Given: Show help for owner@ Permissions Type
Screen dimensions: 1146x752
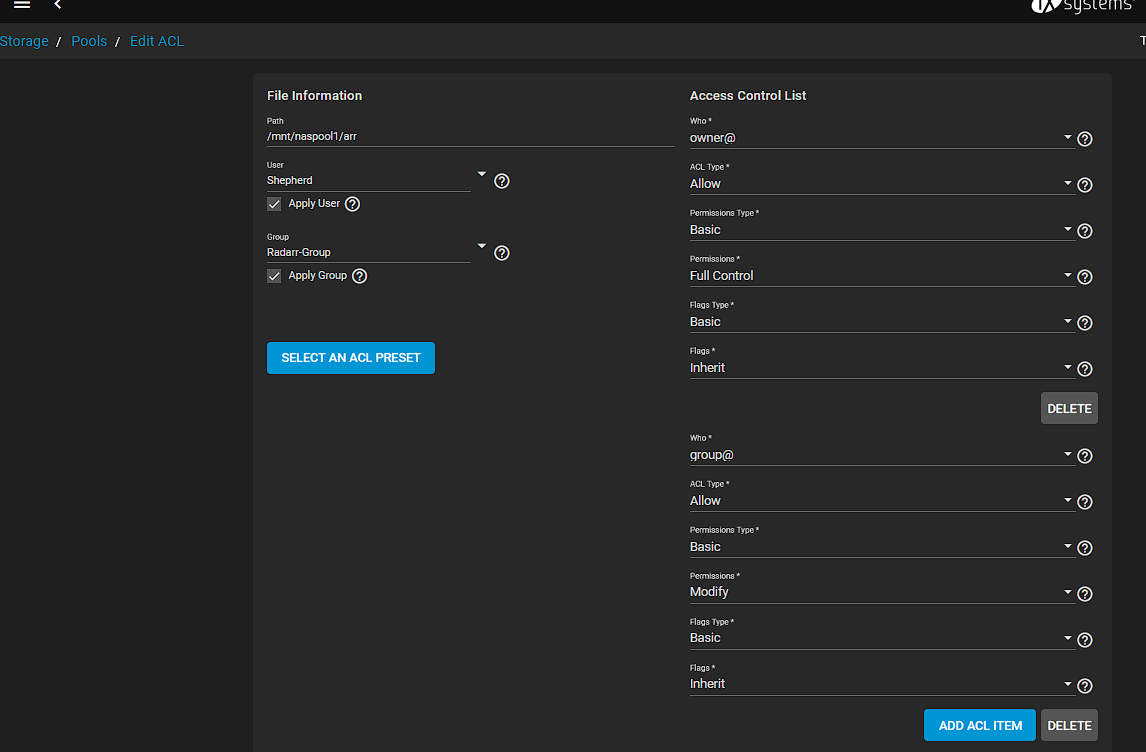Looking at the screenshot, I should (1085, 231).
